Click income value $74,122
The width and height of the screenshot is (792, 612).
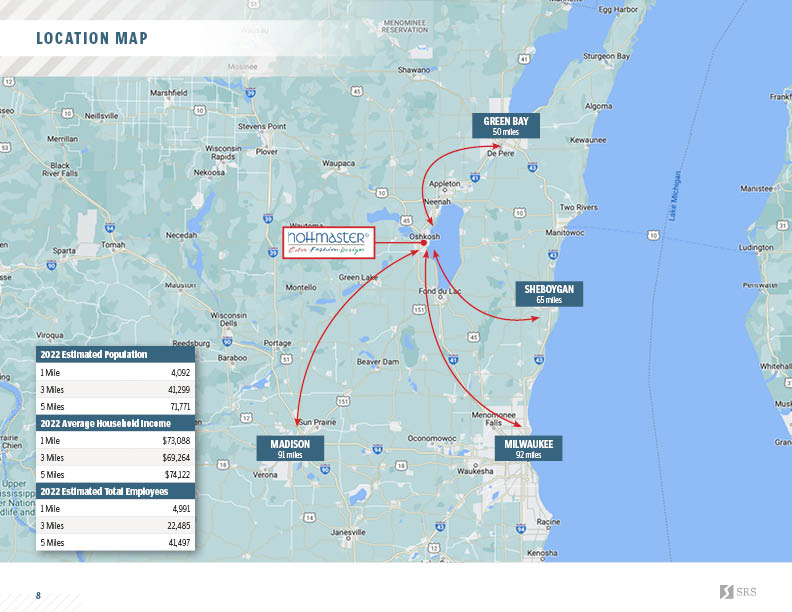[x=177, y=475]
